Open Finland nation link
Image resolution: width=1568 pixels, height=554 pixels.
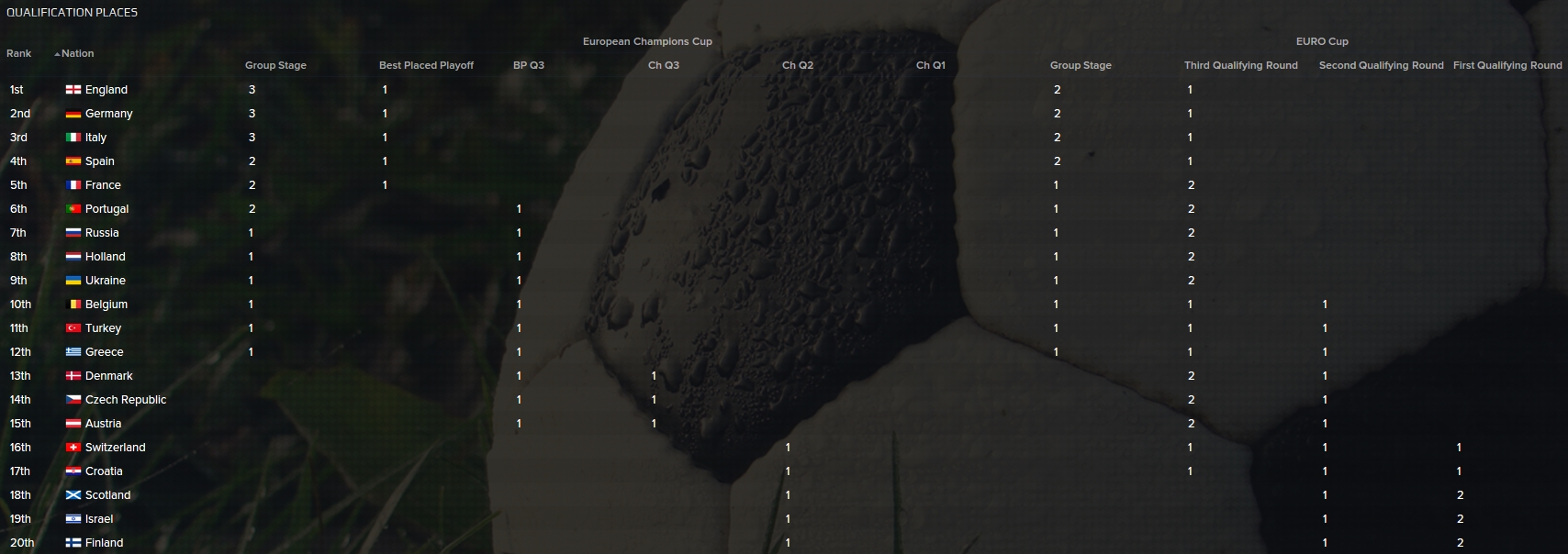(104, 543)
